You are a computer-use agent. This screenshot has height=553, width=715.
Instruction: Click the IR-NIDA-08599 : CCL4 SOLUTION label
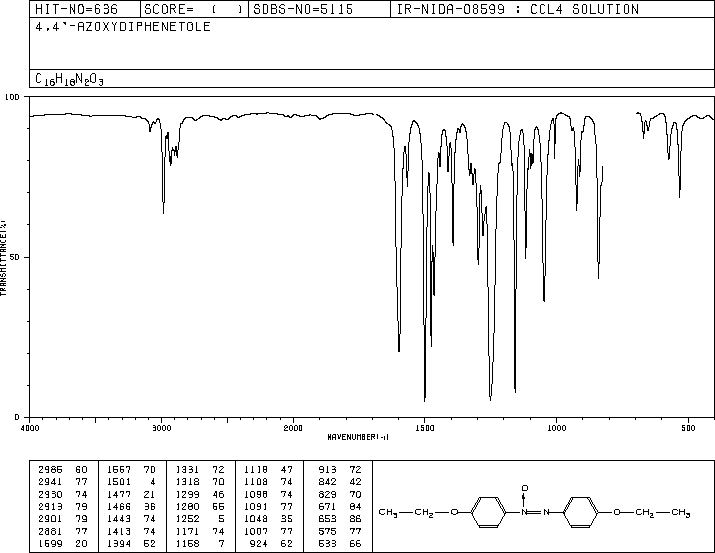(518, 9)
